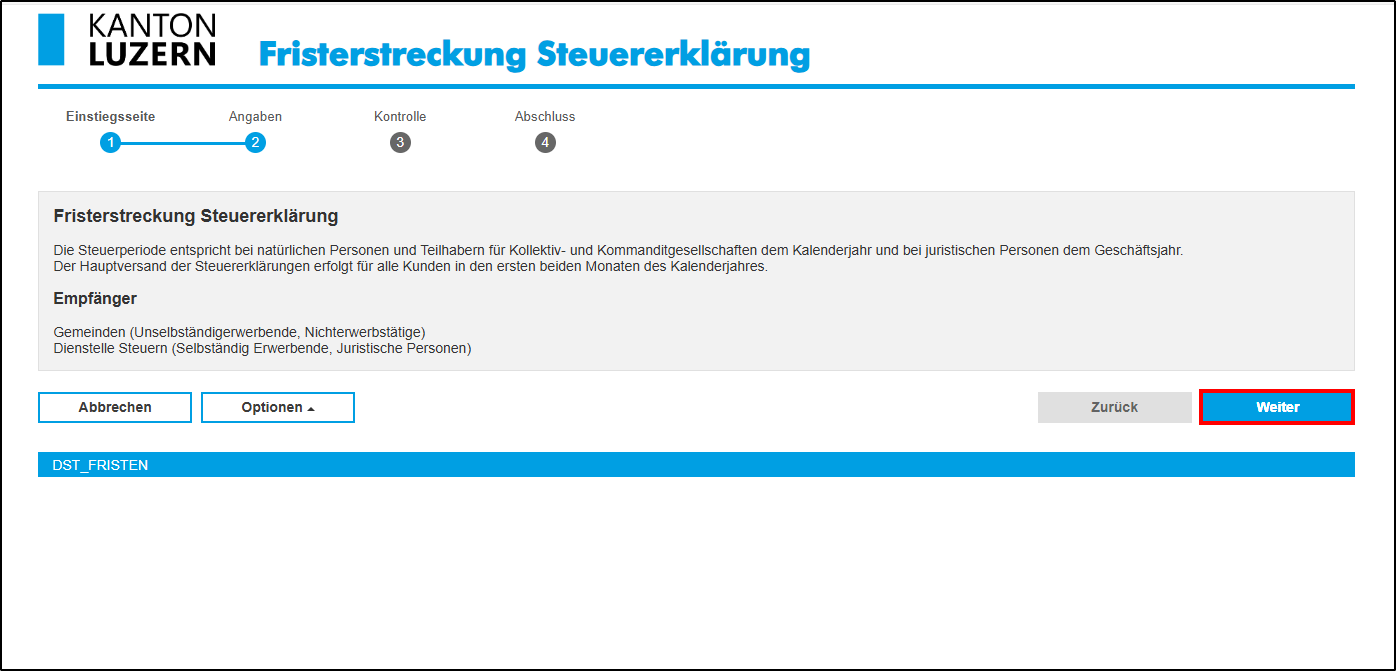Click the large blue page title heading
Screen dimensions: 1396x671
(534, 54)
